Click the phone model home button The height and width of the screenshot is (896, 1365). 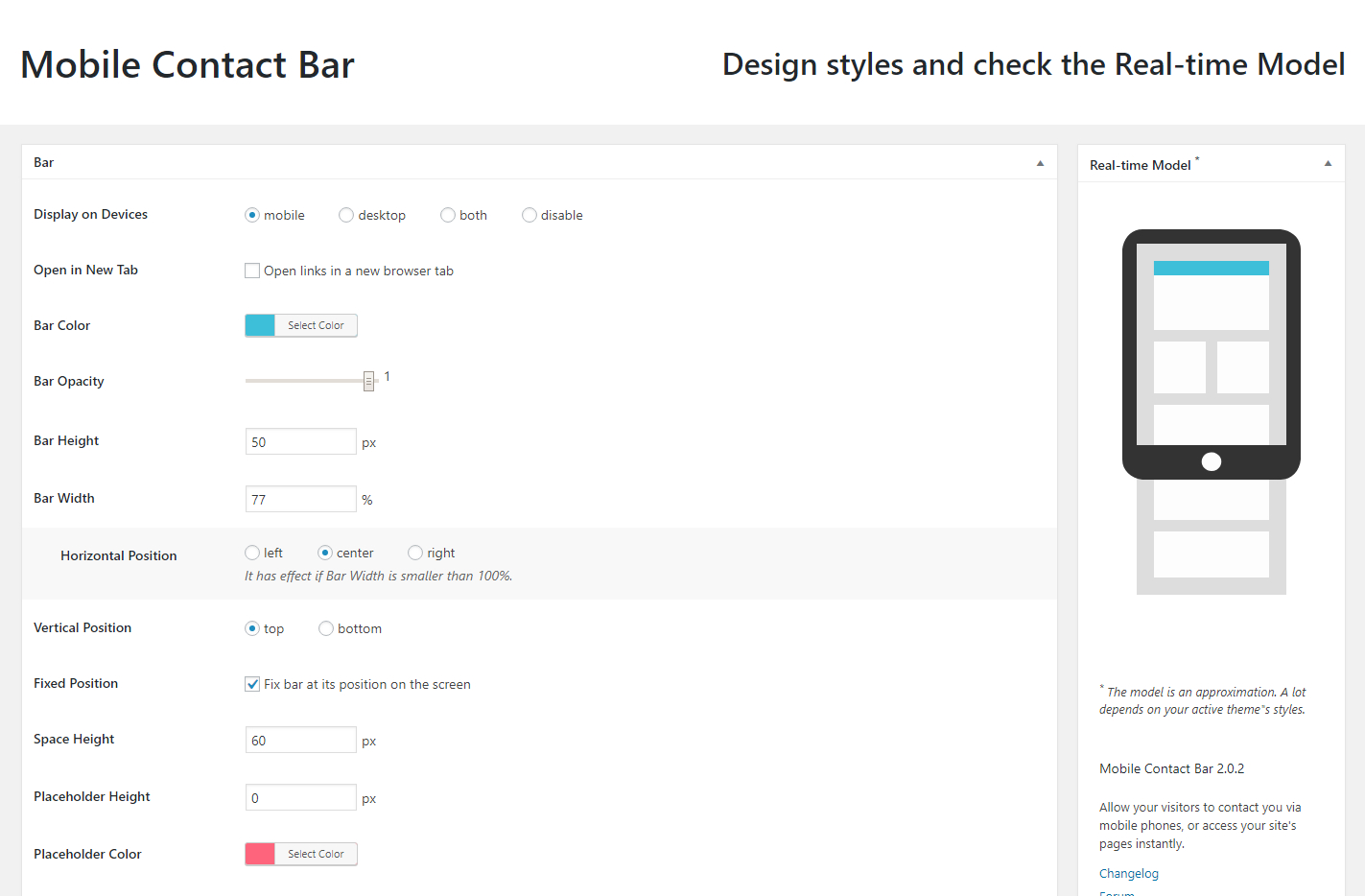coord(1212,461)
